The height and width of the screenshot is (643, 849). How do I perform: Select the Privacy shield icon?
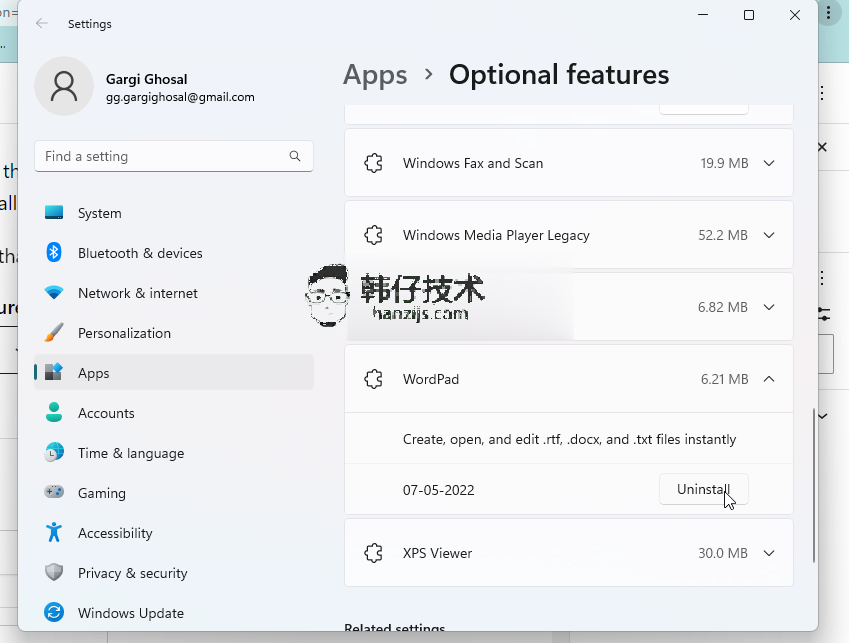[x=54, y=572]
